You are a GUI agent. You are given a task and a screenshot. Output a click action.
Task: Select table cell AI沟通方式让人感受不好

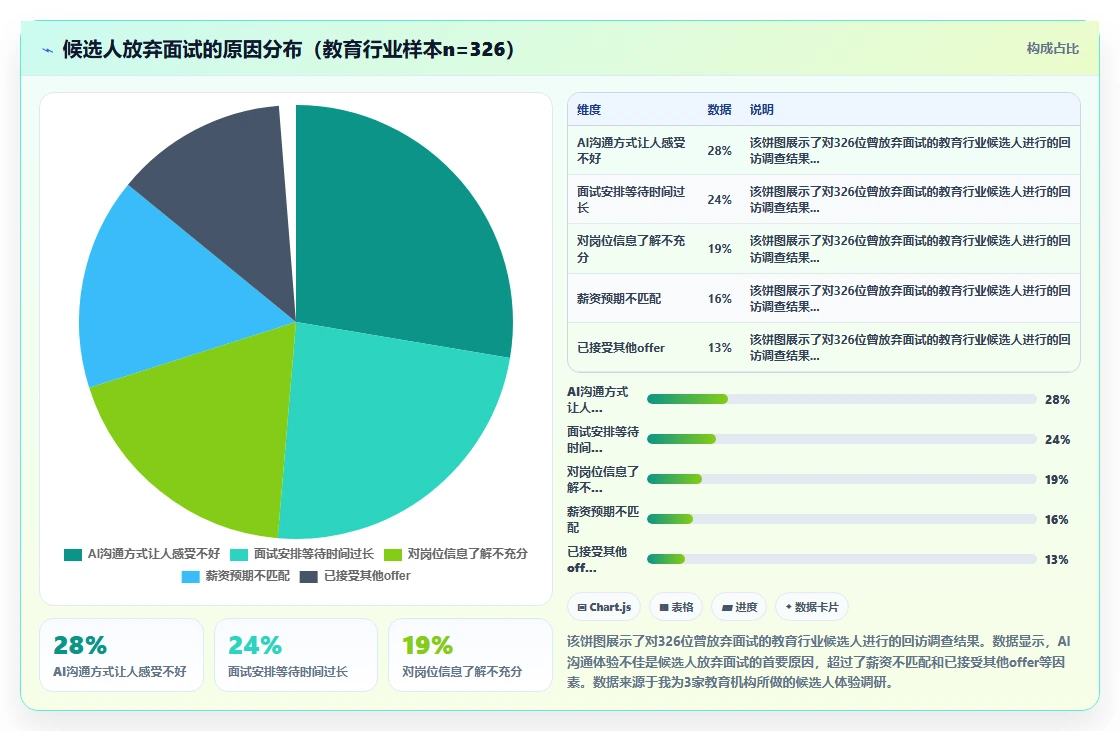(x=631, y=151)
